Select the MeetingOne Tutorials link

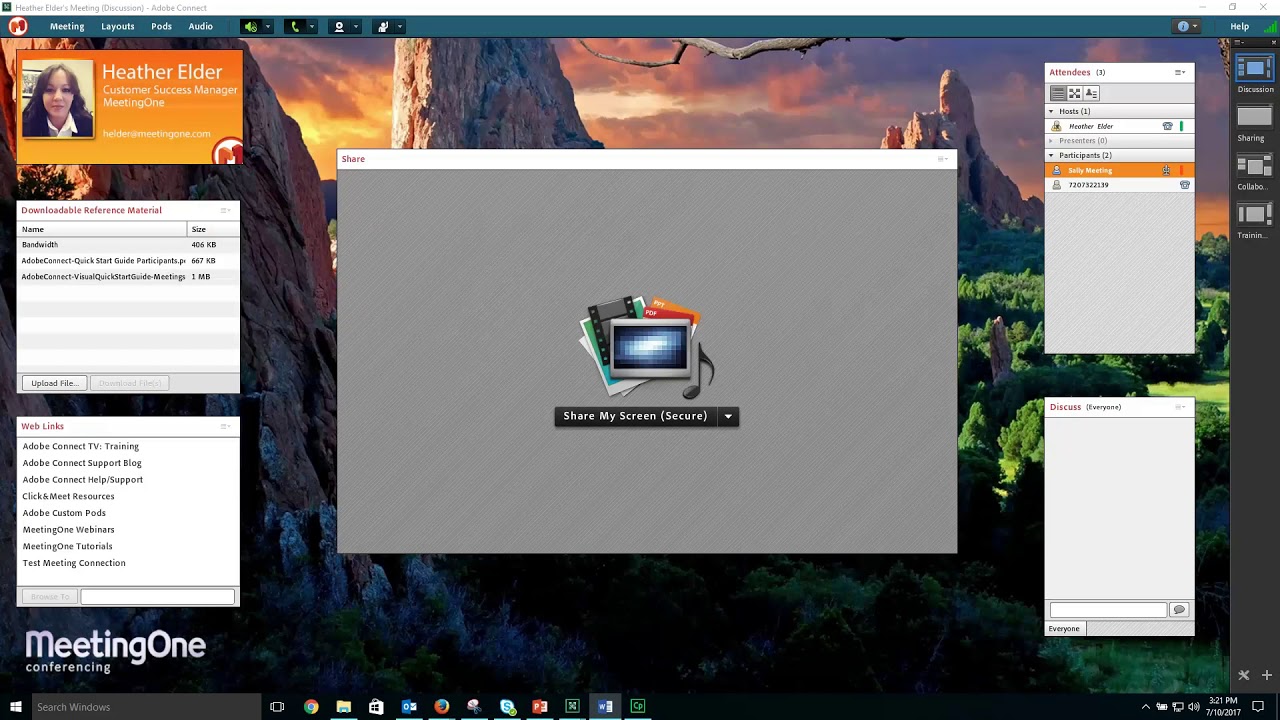point(68,546)
